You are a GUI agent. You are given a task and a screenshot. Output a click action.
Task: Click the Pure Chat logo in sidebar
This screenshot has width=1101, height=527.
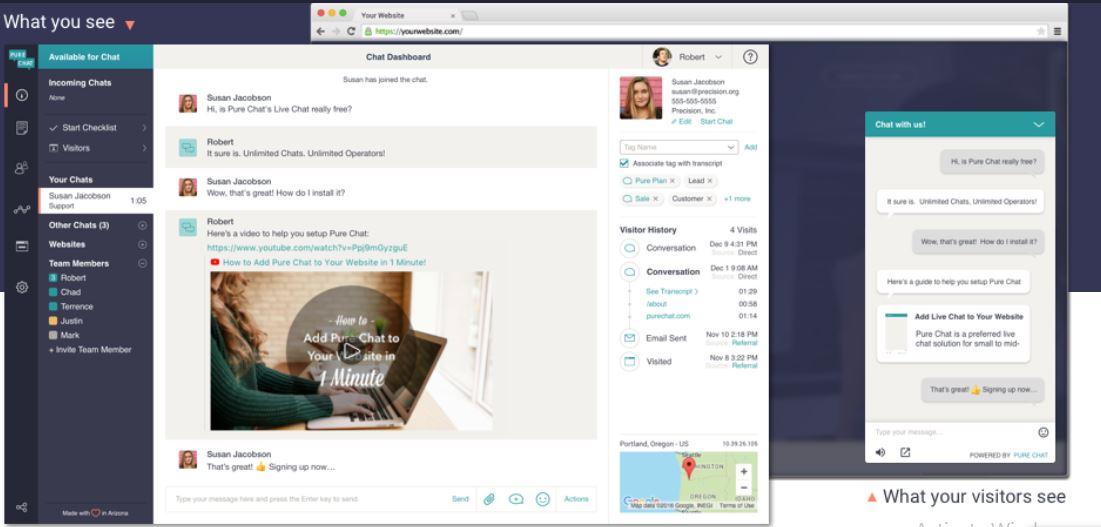pyautogui.click(x=21, y=59)
